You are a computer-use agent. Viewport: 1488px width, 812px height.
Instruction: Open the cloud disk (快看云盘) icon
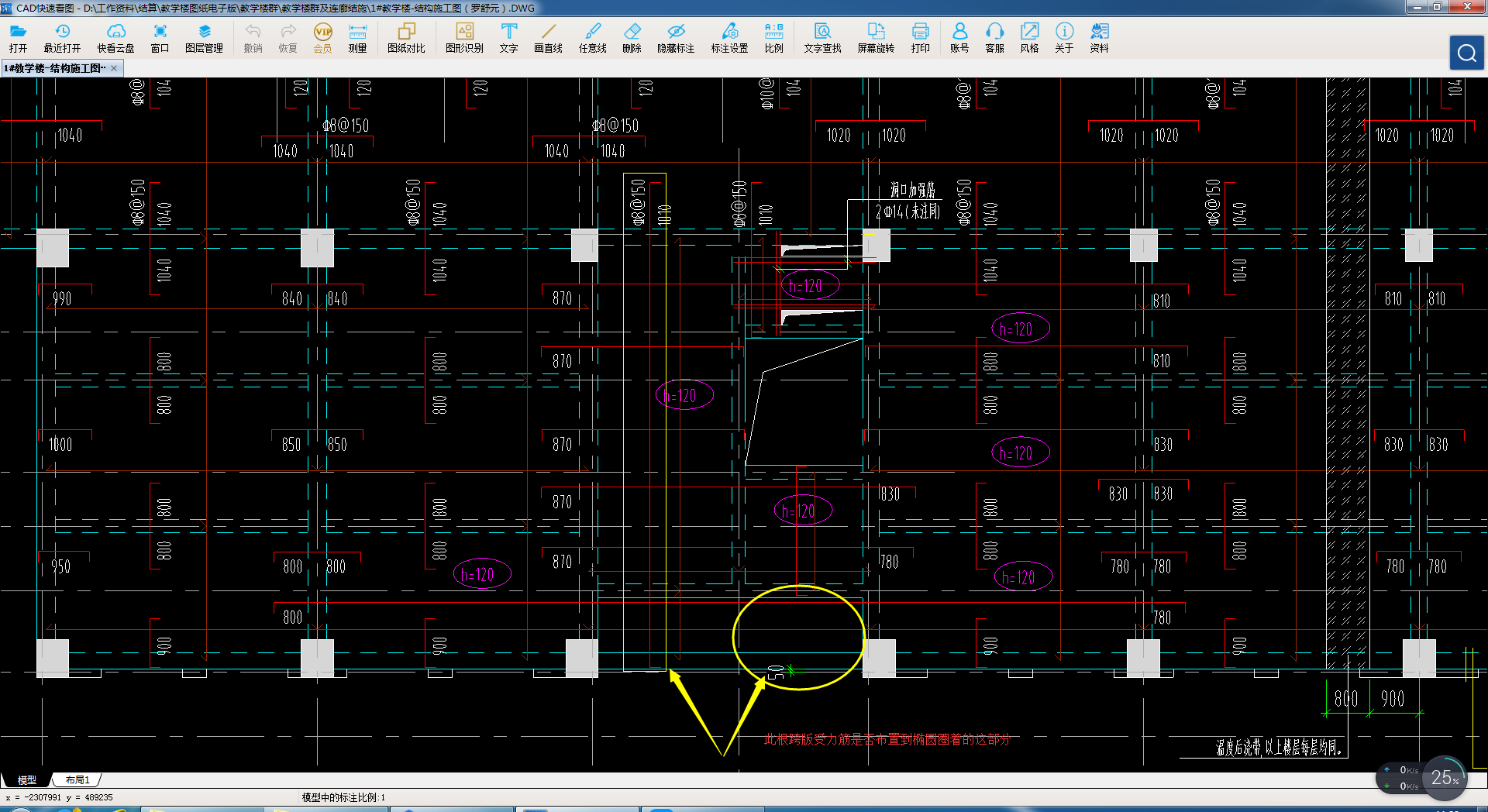[x=115, y=38]
